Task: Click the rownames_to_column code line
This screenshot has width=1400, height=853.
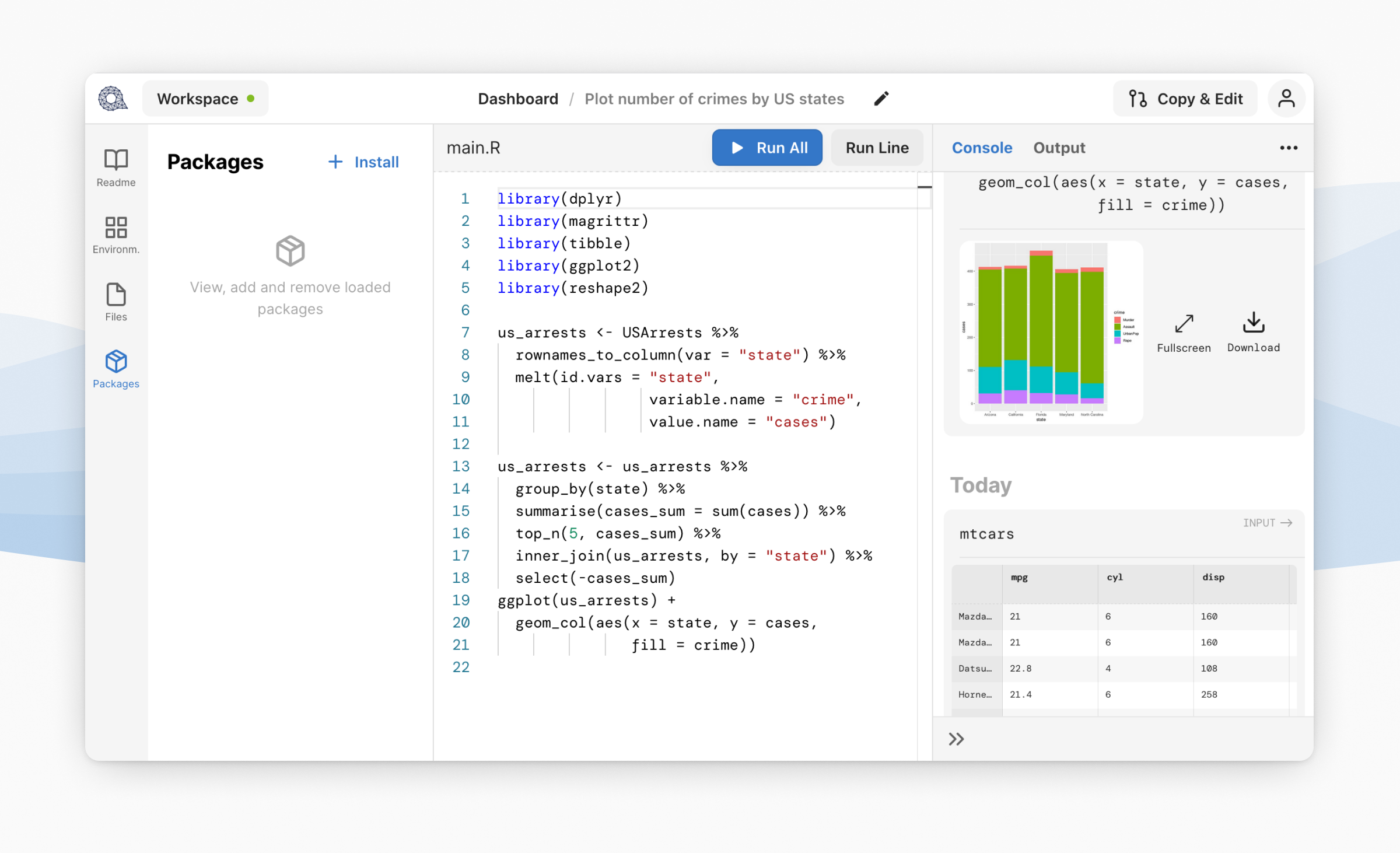Action: click(x=680, y=355)
